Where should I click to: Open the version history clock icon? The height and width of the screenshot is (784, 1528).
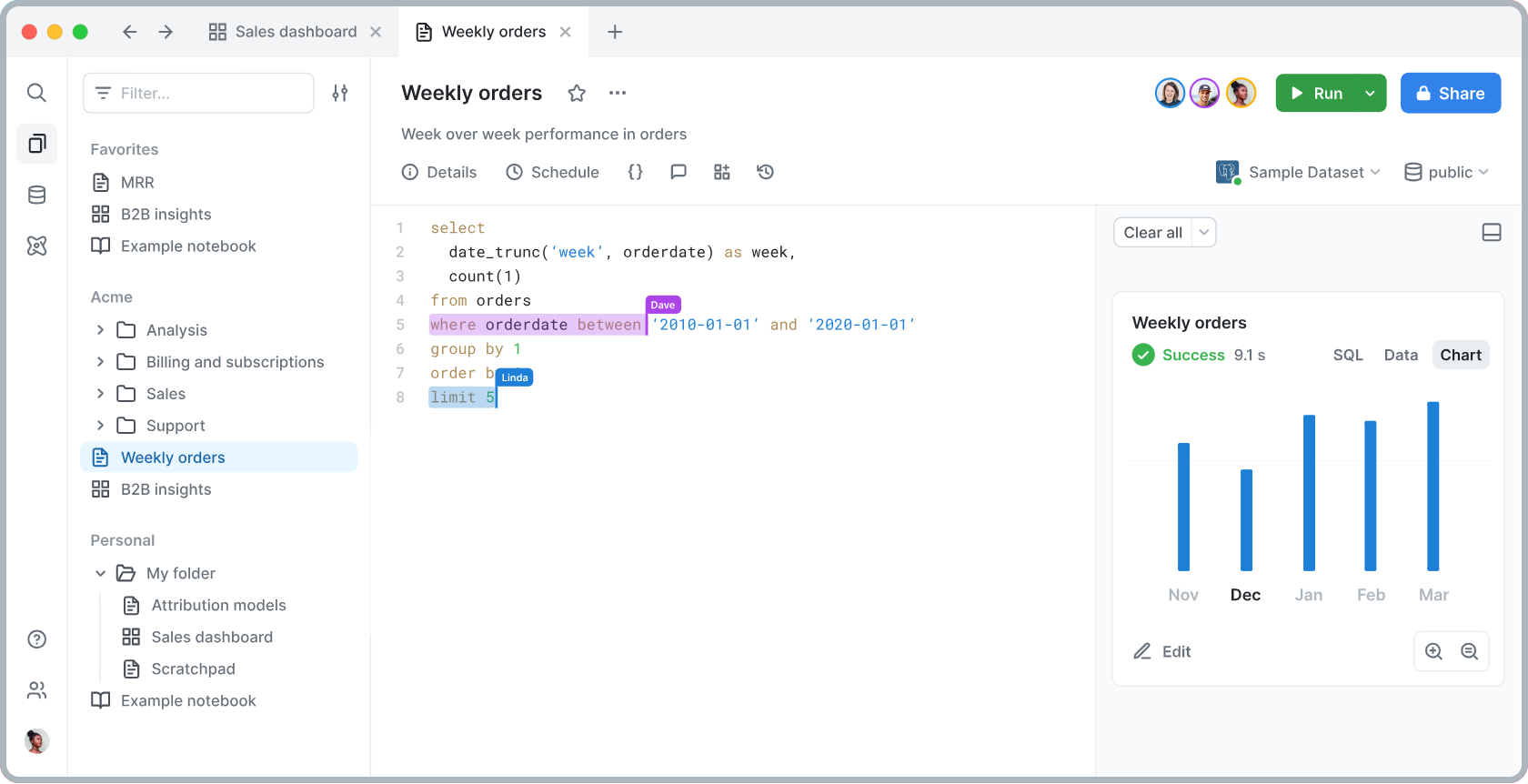click(x=766, y=172)
